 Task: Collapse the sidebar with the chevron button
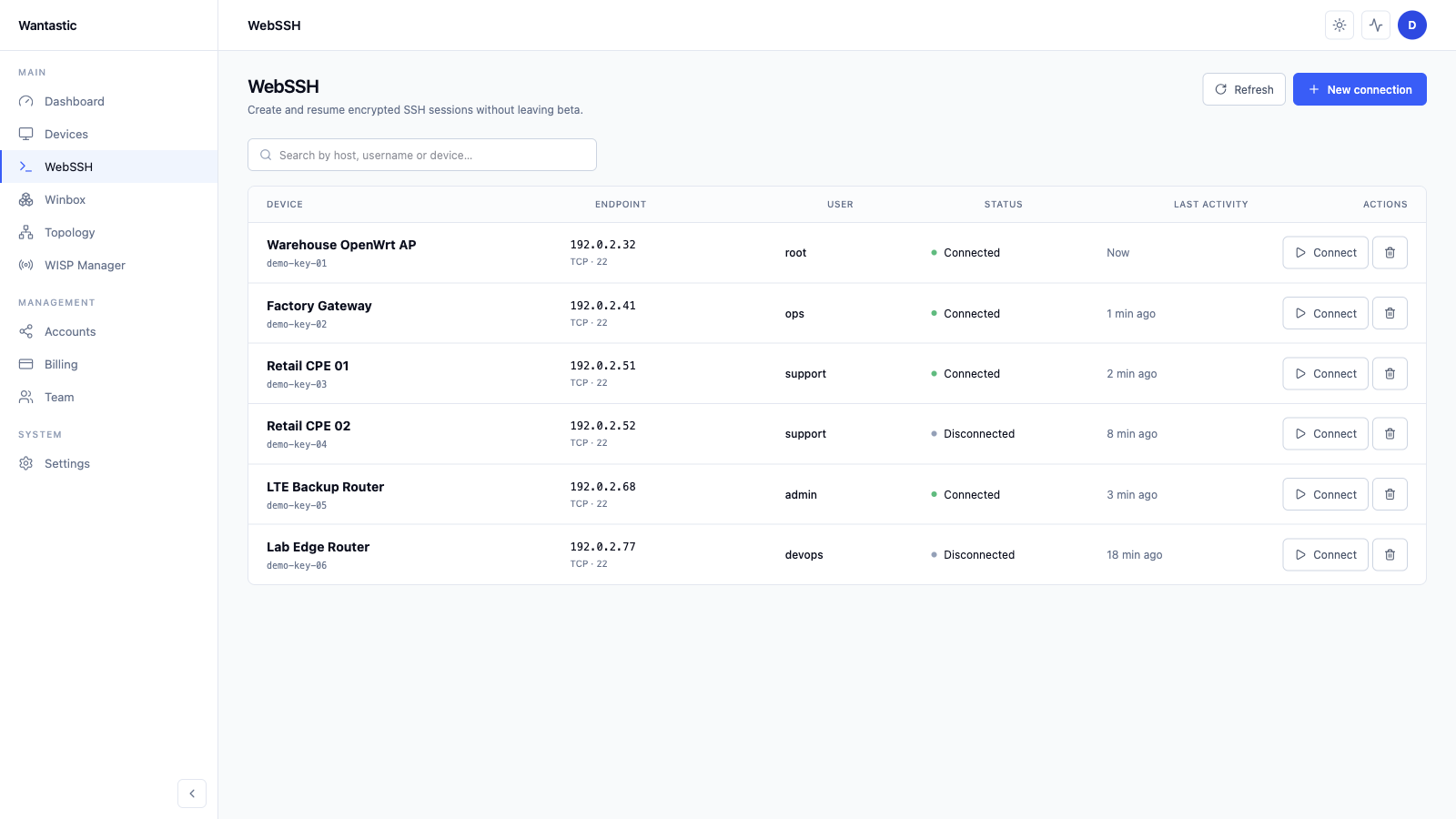coord(192,794)
